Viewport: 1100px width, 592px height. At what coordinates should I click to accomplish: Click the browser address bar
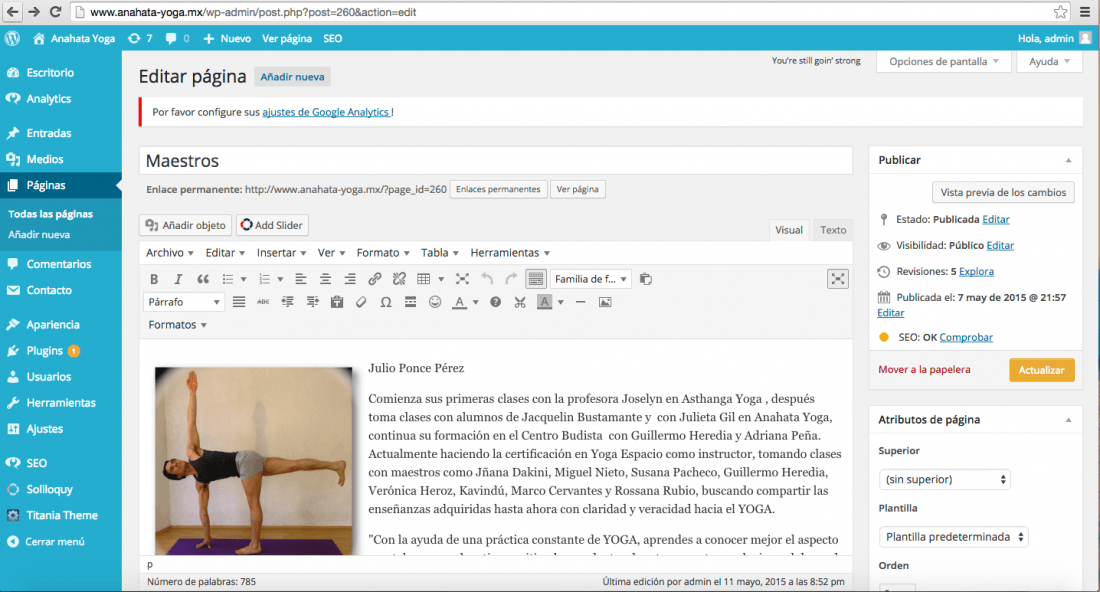tap(561, 12)
